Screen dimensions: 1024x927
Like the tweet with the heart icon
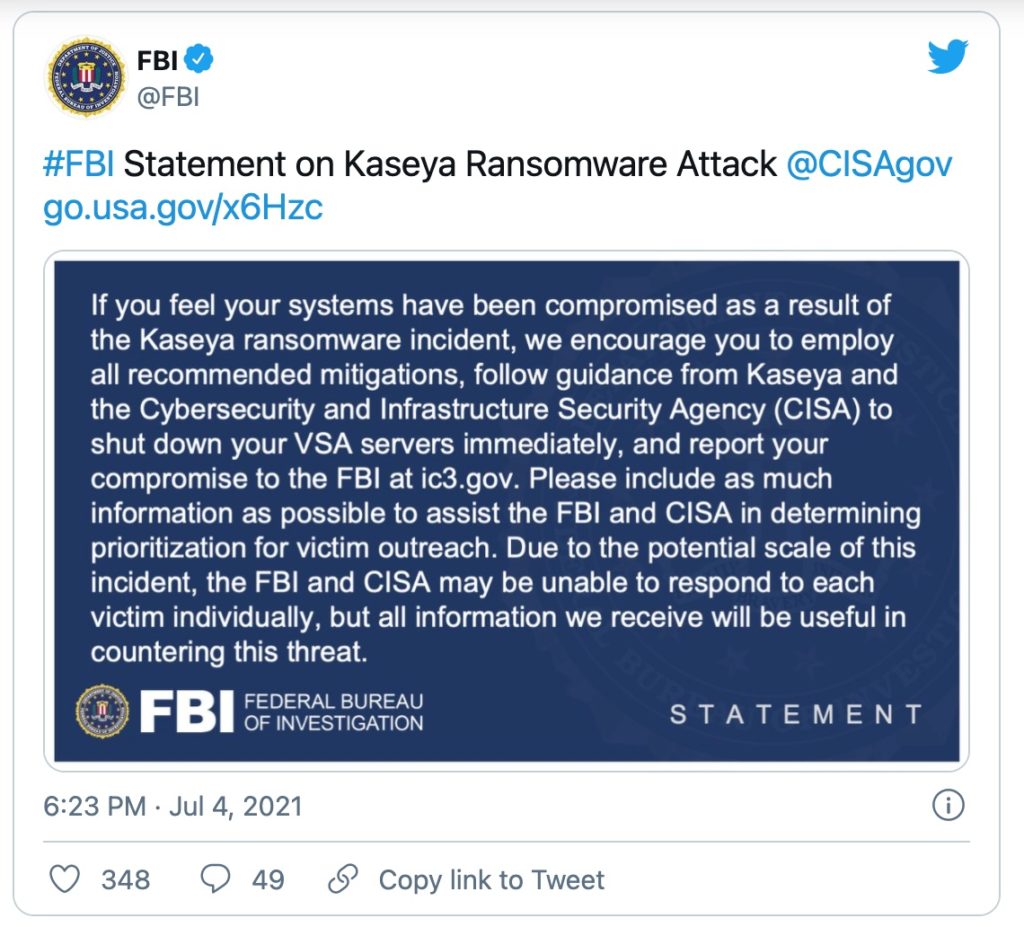pos(65,880)
